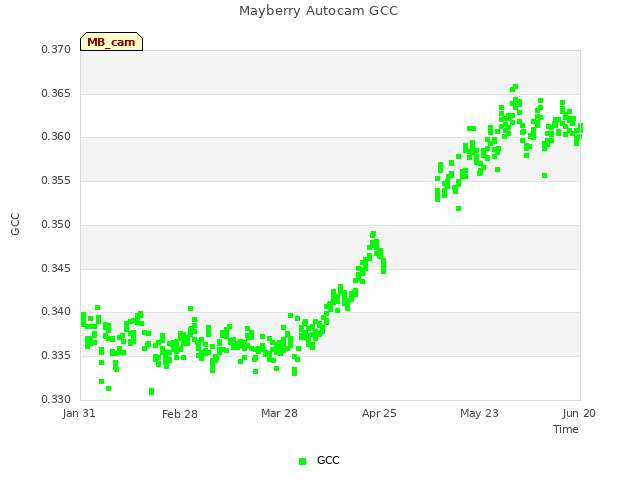Click the y-axis value 0.345

click(x=56, y=269)
